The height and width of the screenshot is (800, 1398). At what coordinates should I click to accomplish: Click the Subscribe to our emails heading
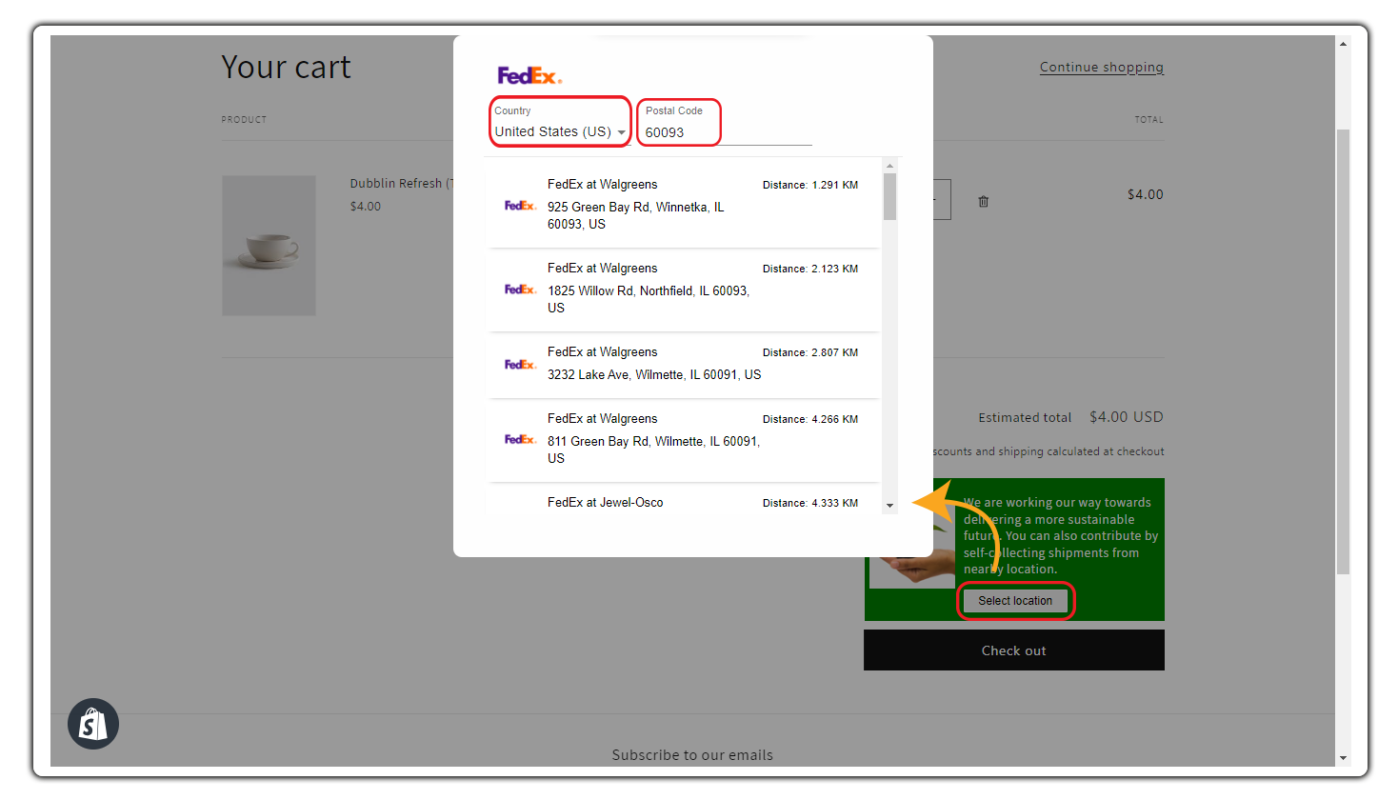click(x=692, y=755)
